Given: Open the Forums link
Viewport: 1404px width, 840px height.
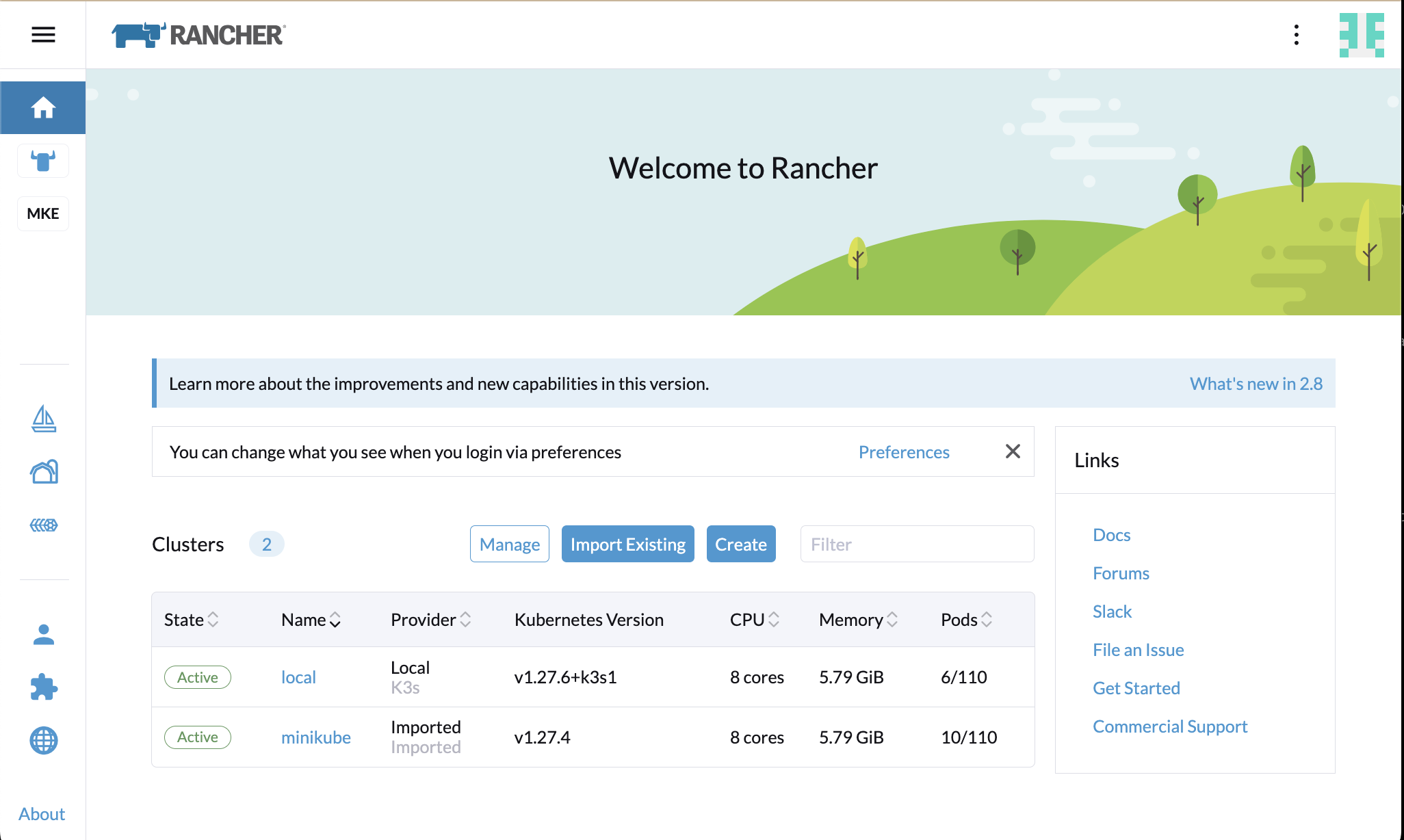Looking at the screenshot, I should pyautogui.click(x=1121, y=573).
